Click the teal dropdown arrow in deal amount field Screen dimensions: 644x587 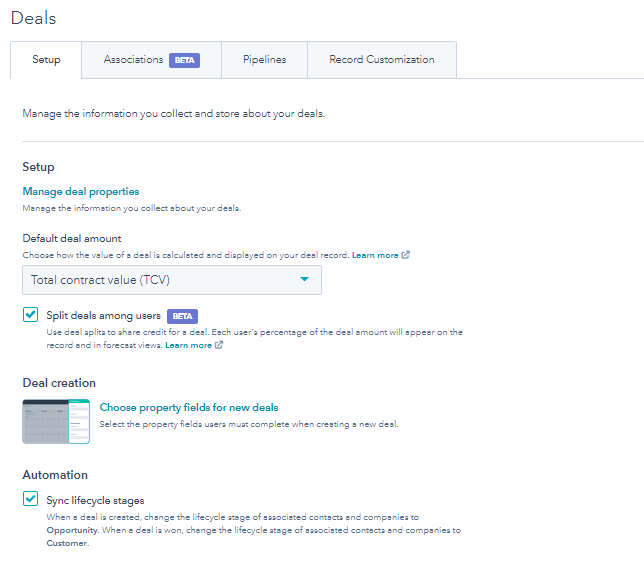tap(305, 280)
